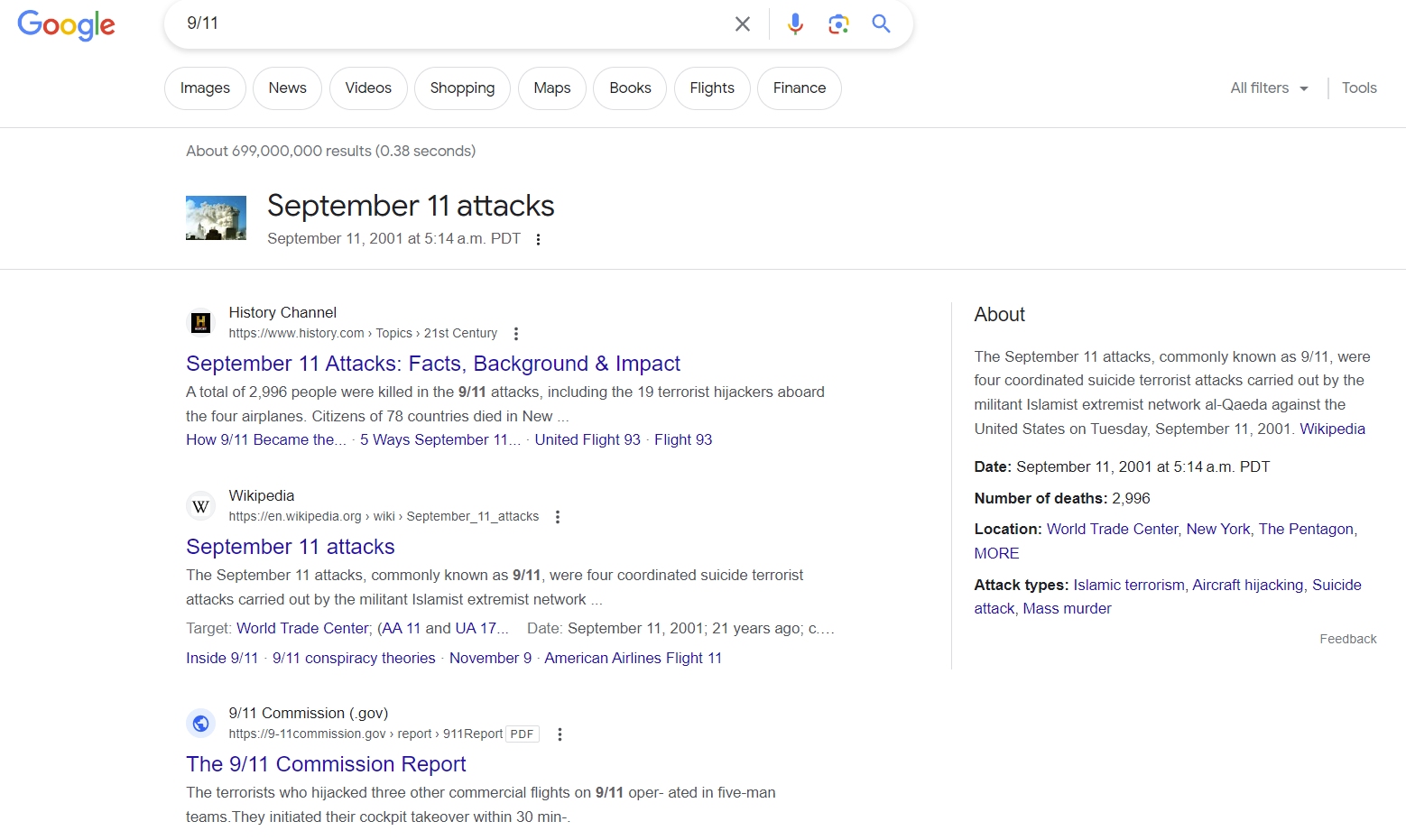The image size is (1406, 840).
Task: Open more options for History Channel result
Action: [x=516, y=334]
